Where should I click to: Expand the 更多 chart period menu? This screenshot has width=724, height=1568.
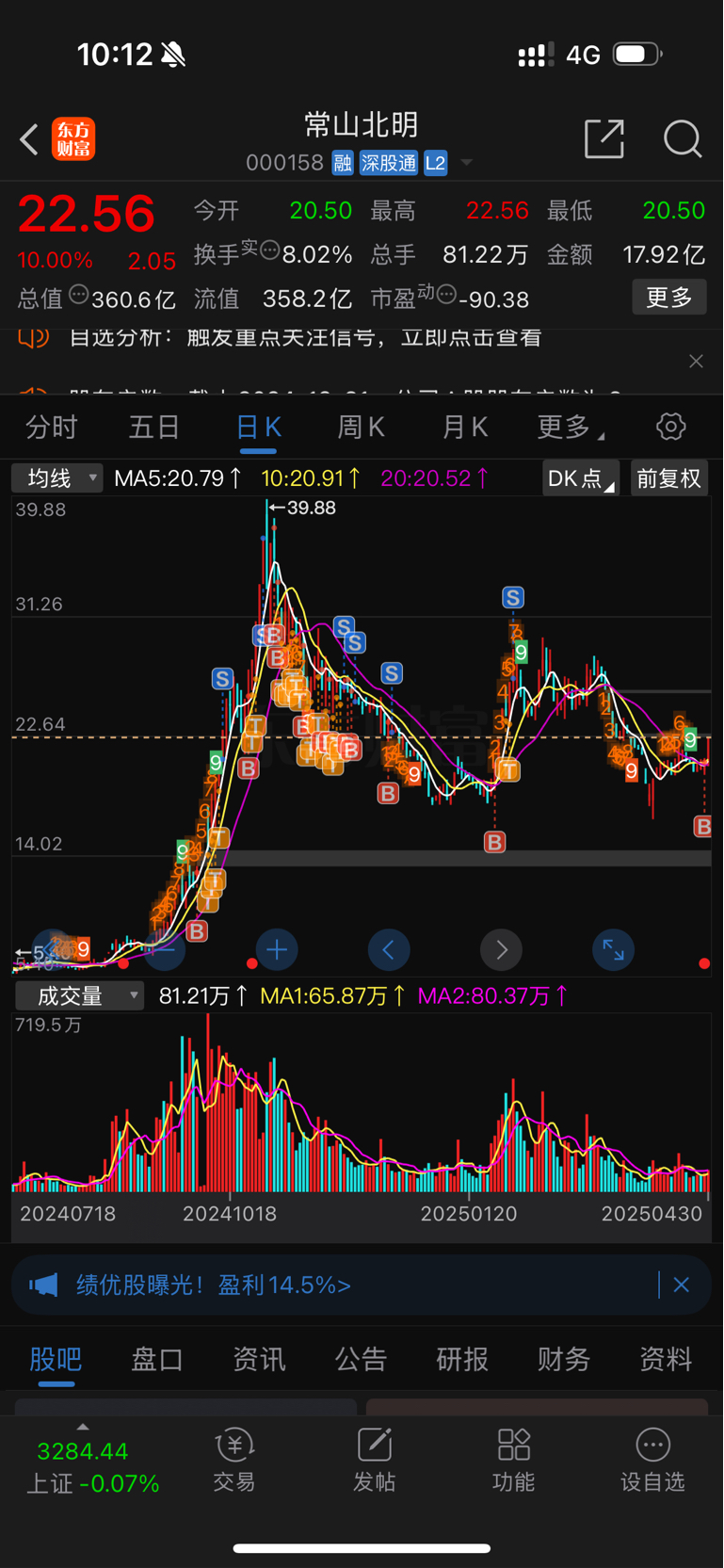(570, 428)
